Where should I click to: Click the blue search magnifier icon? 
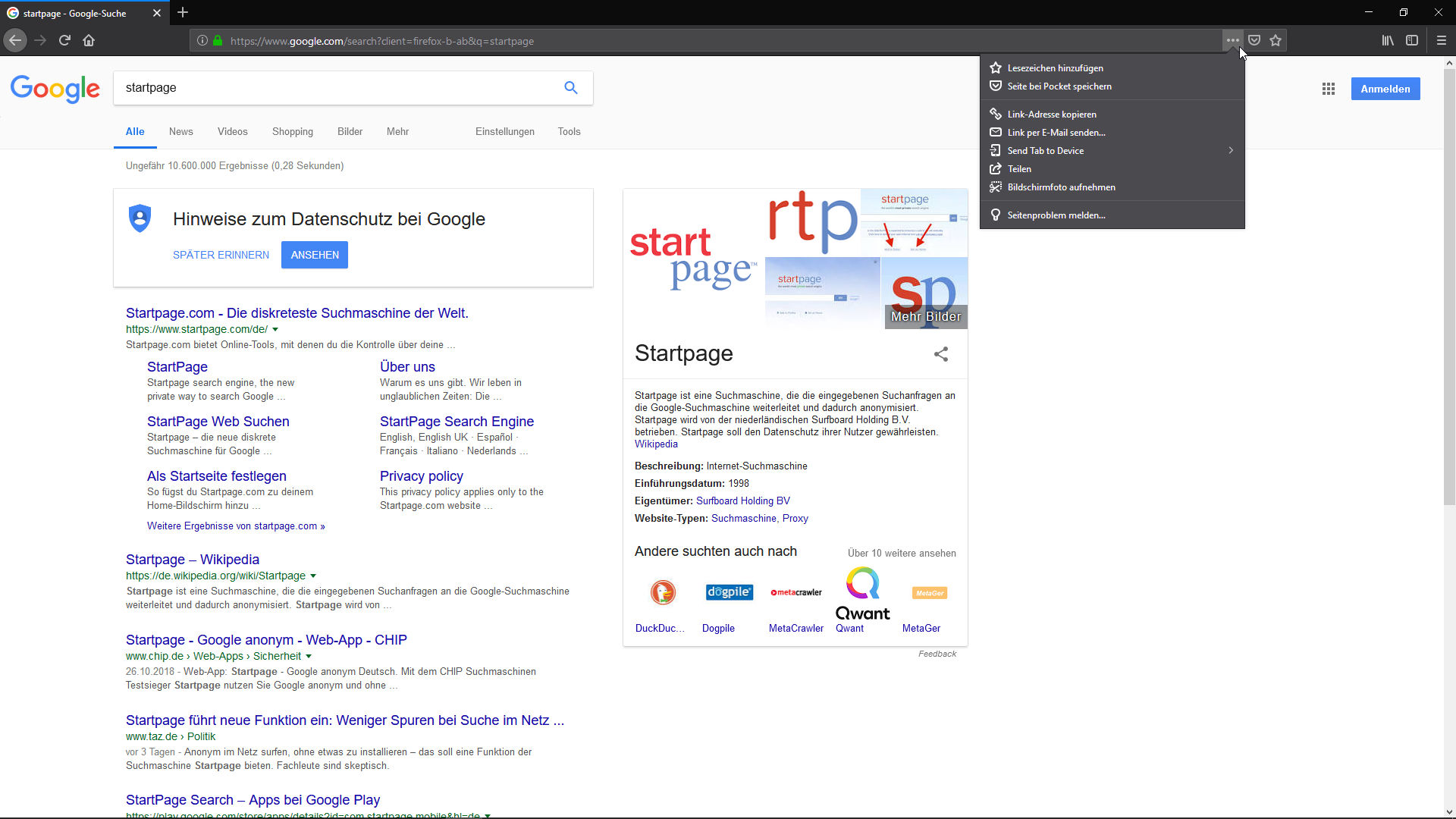pos(571,88)
